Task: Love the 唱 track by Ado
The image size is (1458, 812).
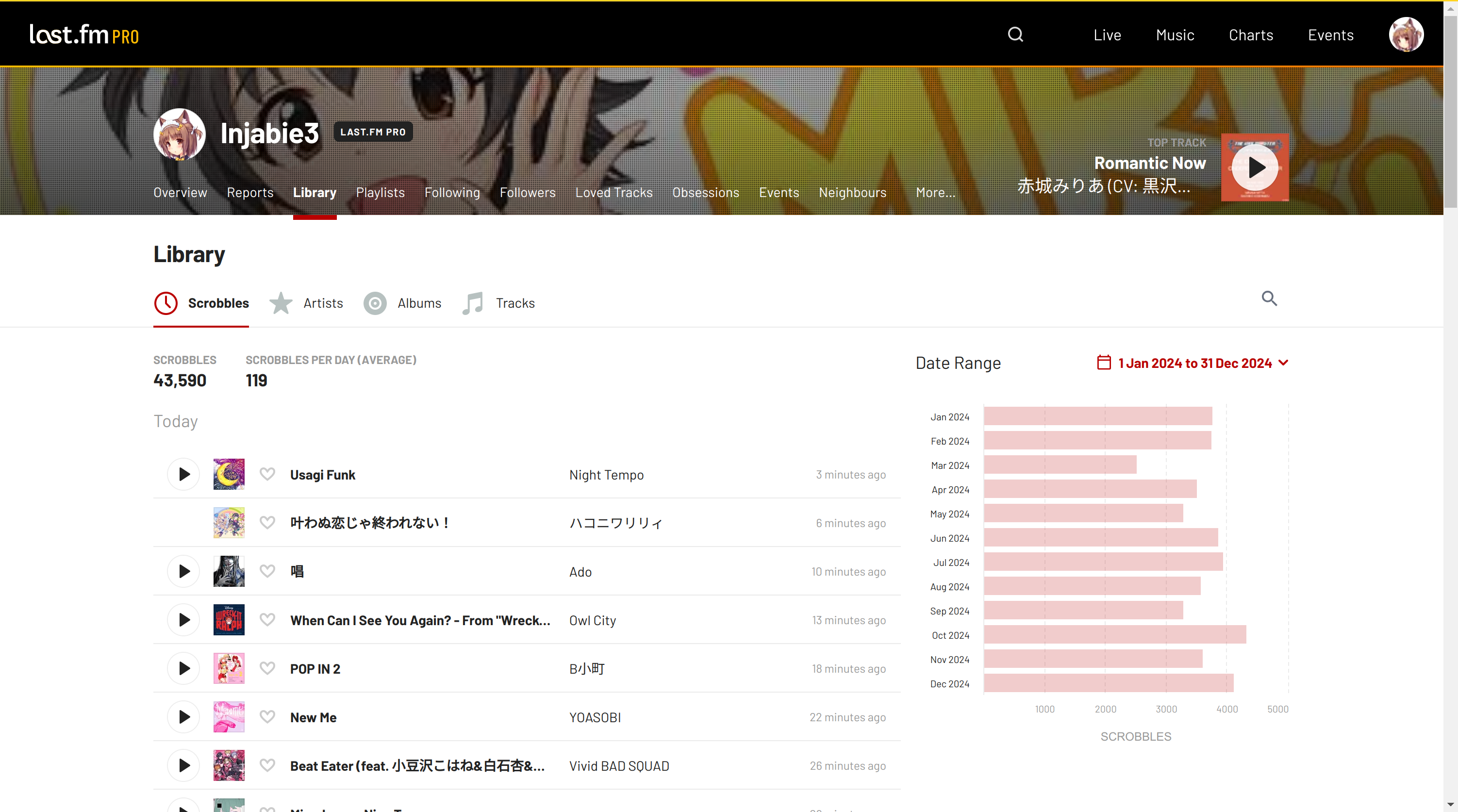Action: point(267,572)
